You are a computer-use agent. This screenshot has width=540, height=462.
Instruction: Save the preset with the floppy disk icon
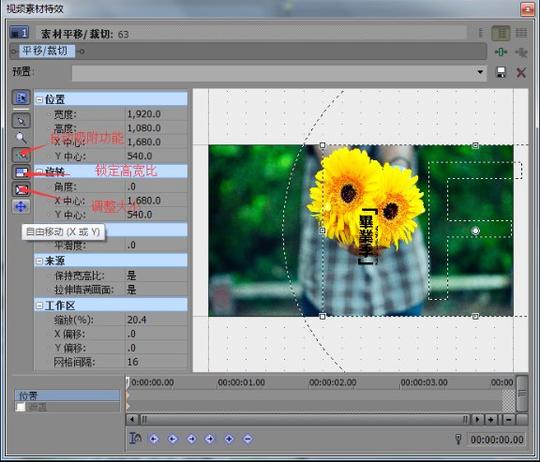[x=501, y=72]
